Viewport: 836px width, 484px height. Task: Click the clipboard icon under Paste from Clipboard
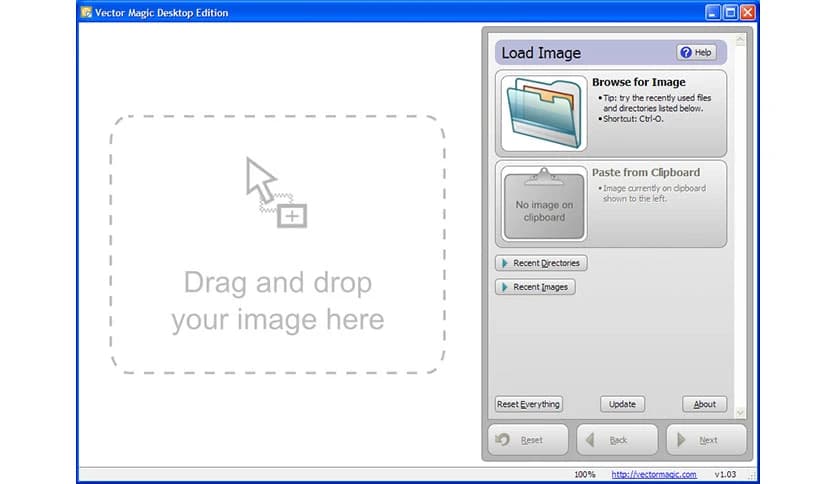(544, 204)
